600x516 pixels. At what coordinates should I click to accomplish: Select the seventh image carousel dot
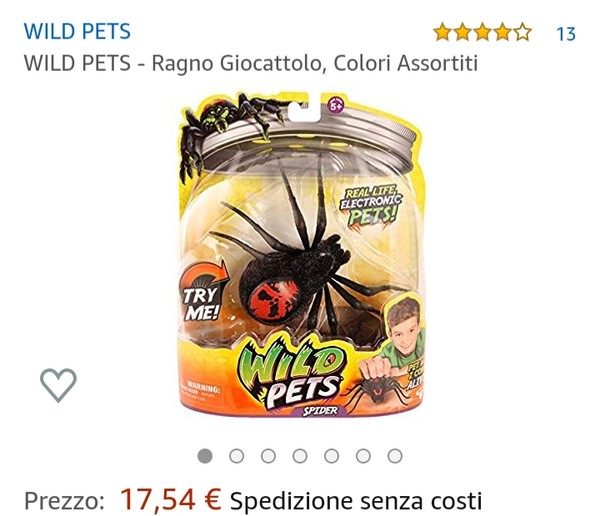(x=395, y=456)
